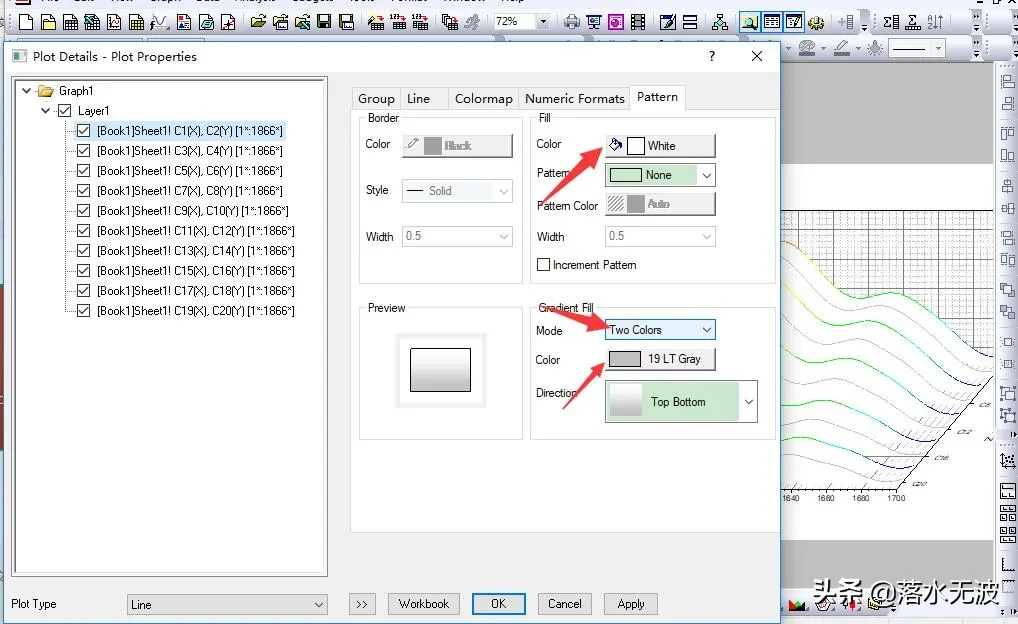Click the New Project icon in toolbar
Image resolution: width=1018 pixels, height=624 pixels.
point(26,22)
